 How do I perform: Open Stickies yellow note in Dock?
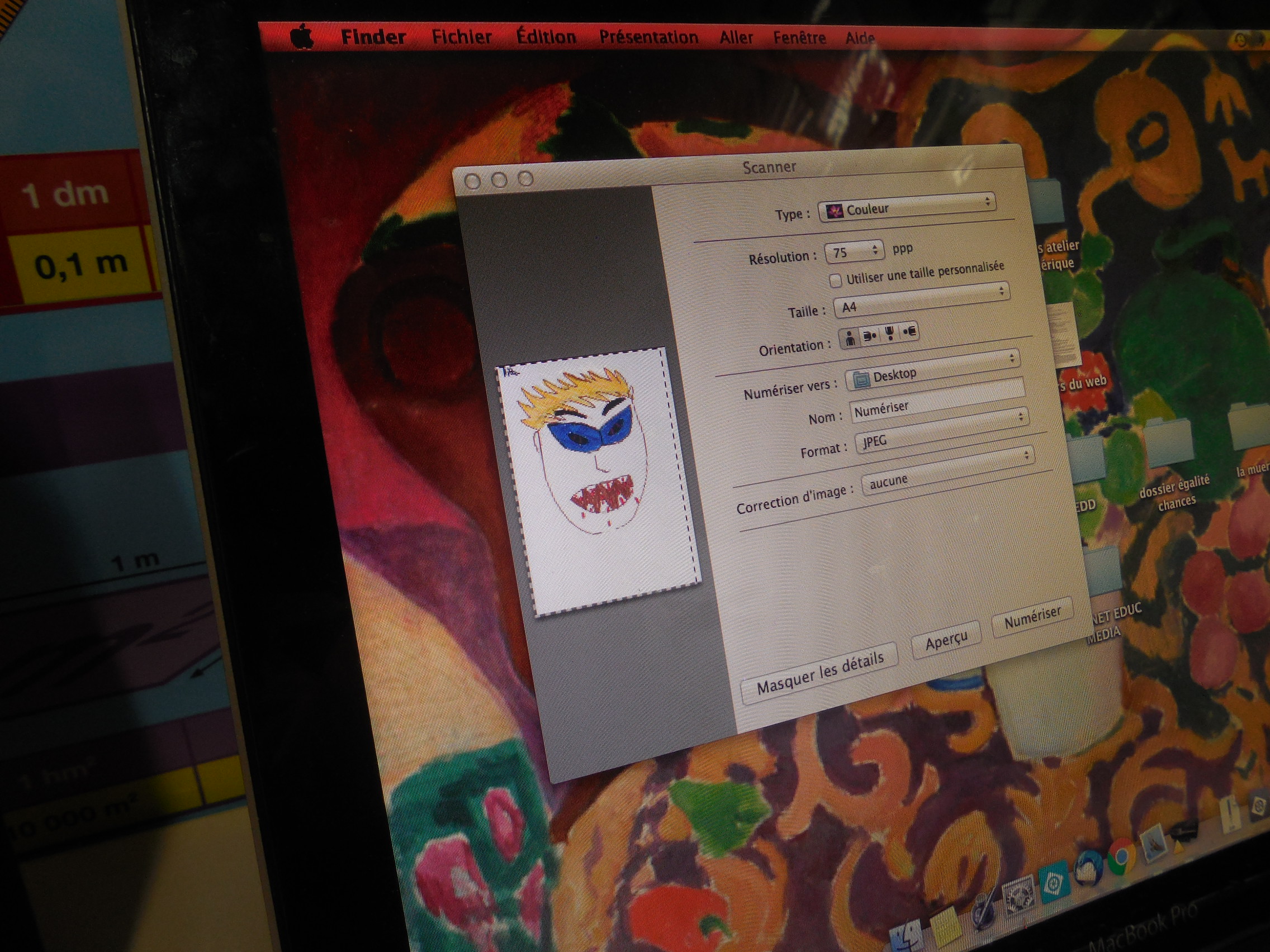pyautogui.click(x=946, y=927)
